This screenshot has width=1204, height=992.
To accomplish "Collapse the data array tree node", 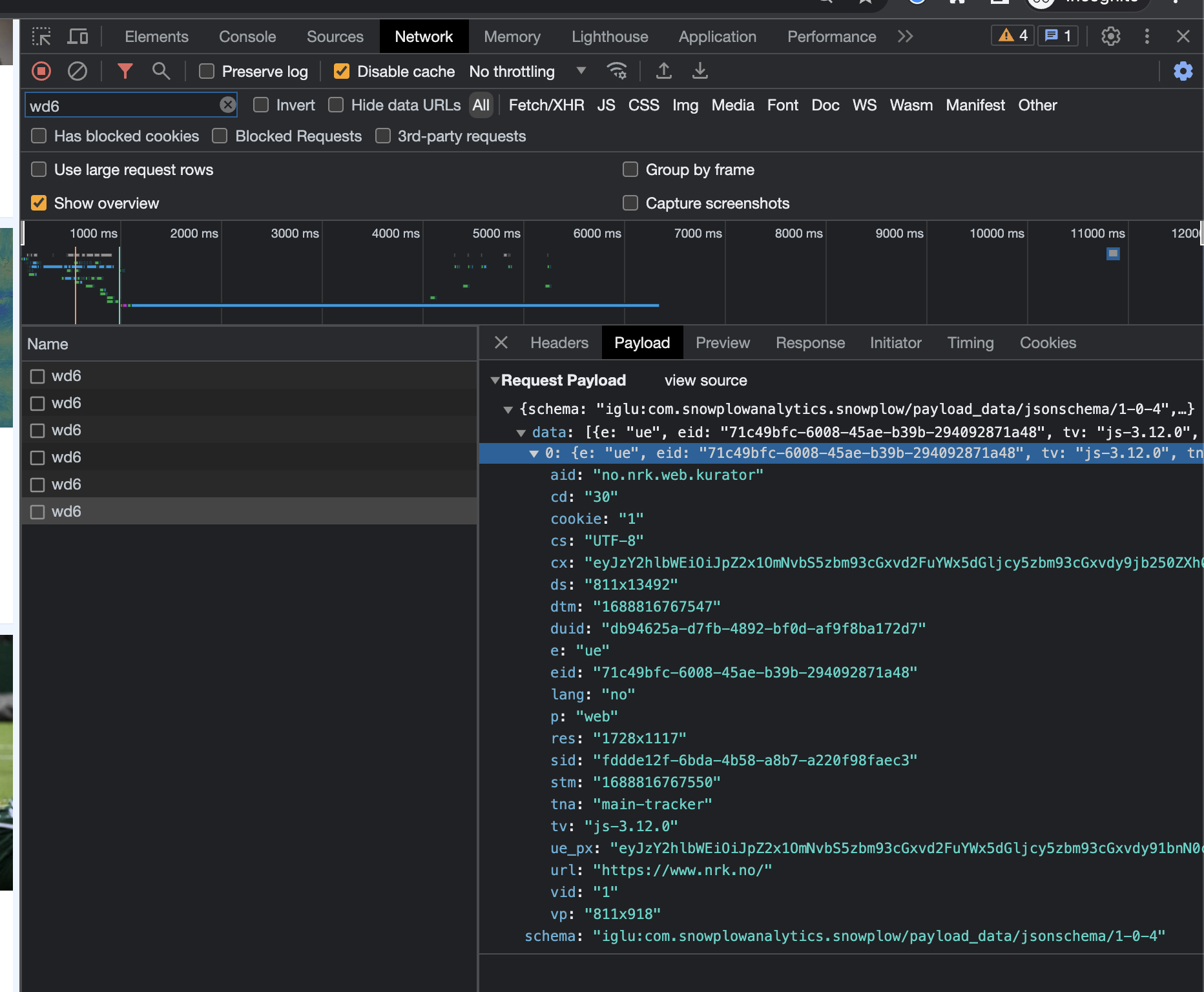I will coord(521,433).
